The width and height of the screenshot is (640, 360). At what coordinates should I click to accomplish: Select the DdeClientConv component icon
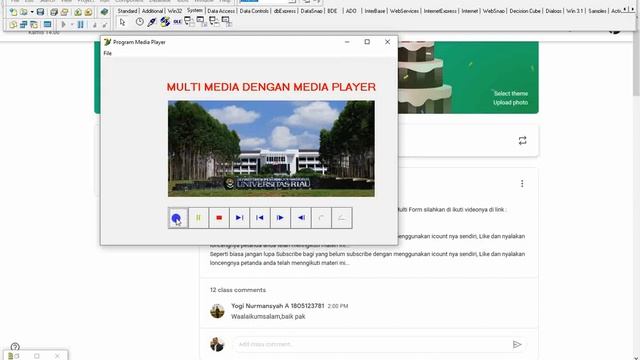click(189, 22)
